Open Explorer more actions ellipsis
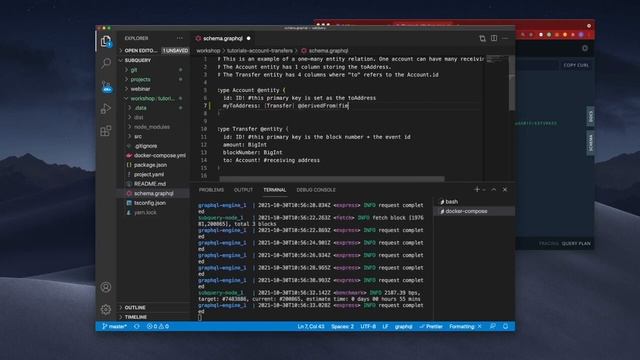Viewport: 640px width, 360px height. click(180, 38)
